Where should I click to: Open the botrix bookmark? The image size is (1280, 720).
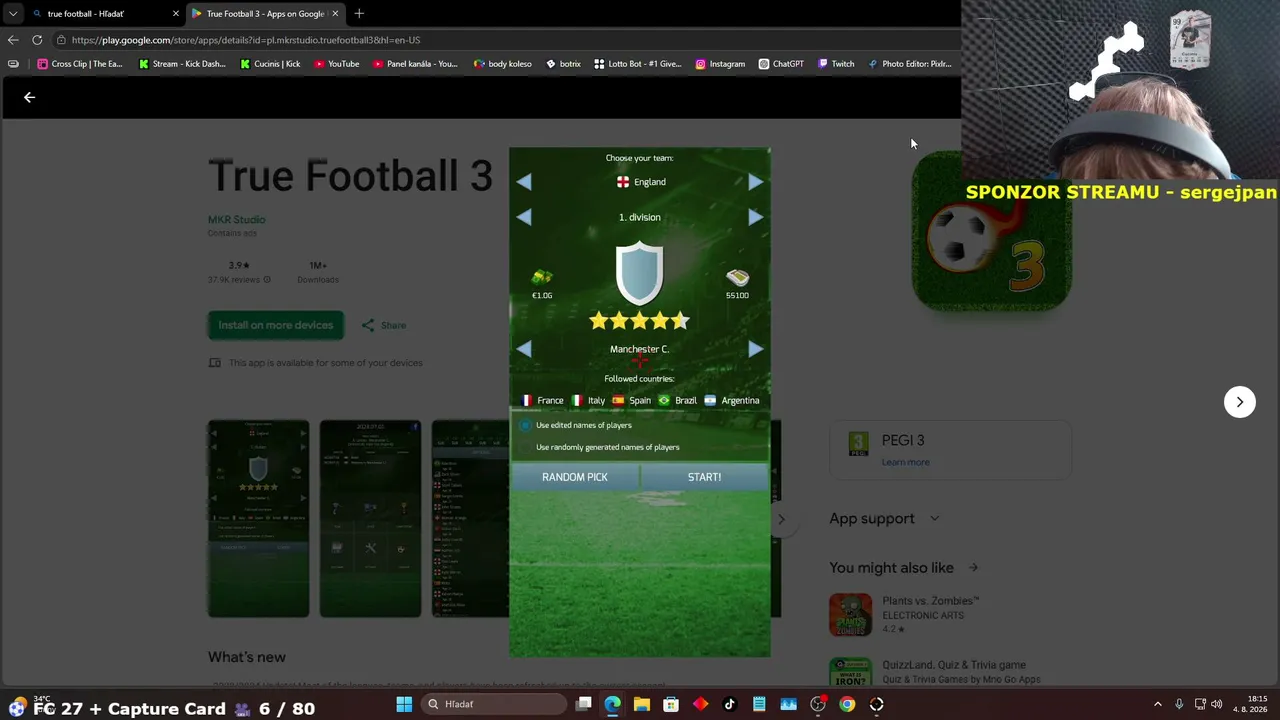[x=563, y=64]
